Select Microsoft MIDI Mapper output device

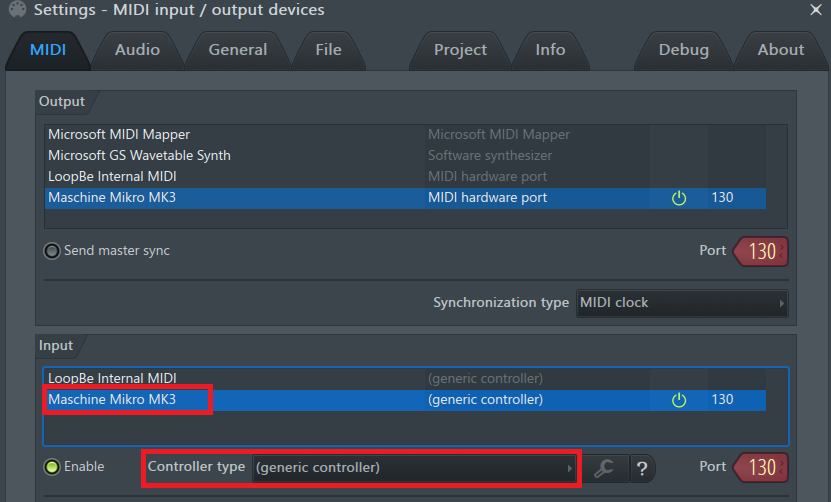119,134
